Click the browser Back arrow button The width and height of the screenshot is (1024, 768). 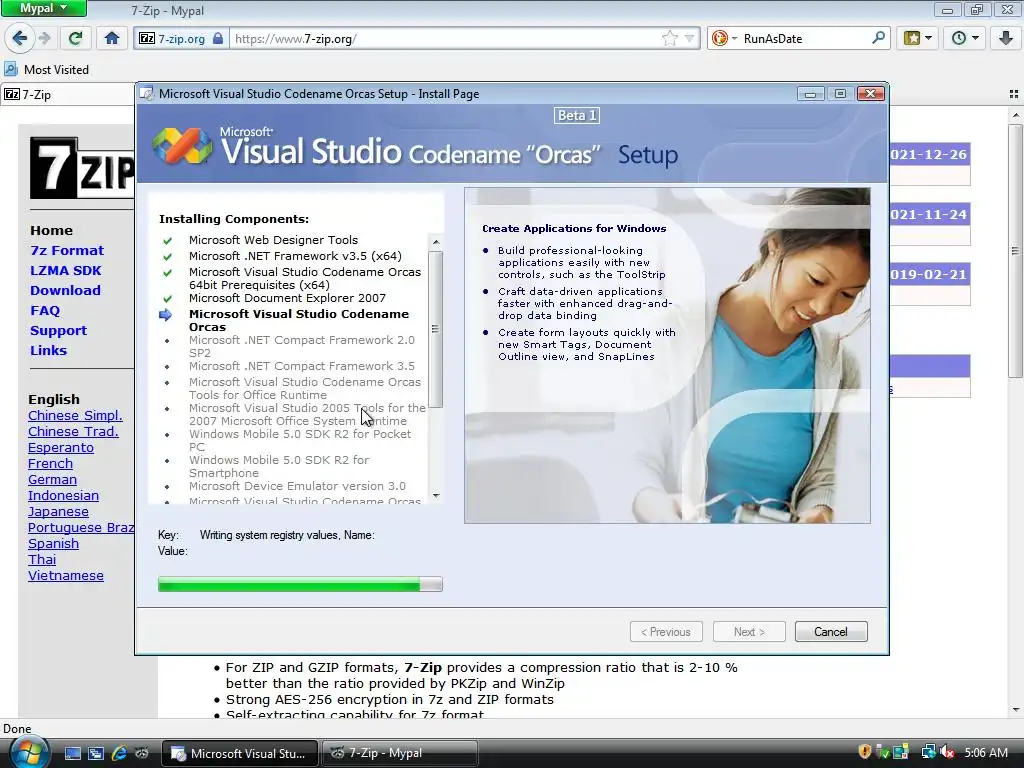[20, 39]
